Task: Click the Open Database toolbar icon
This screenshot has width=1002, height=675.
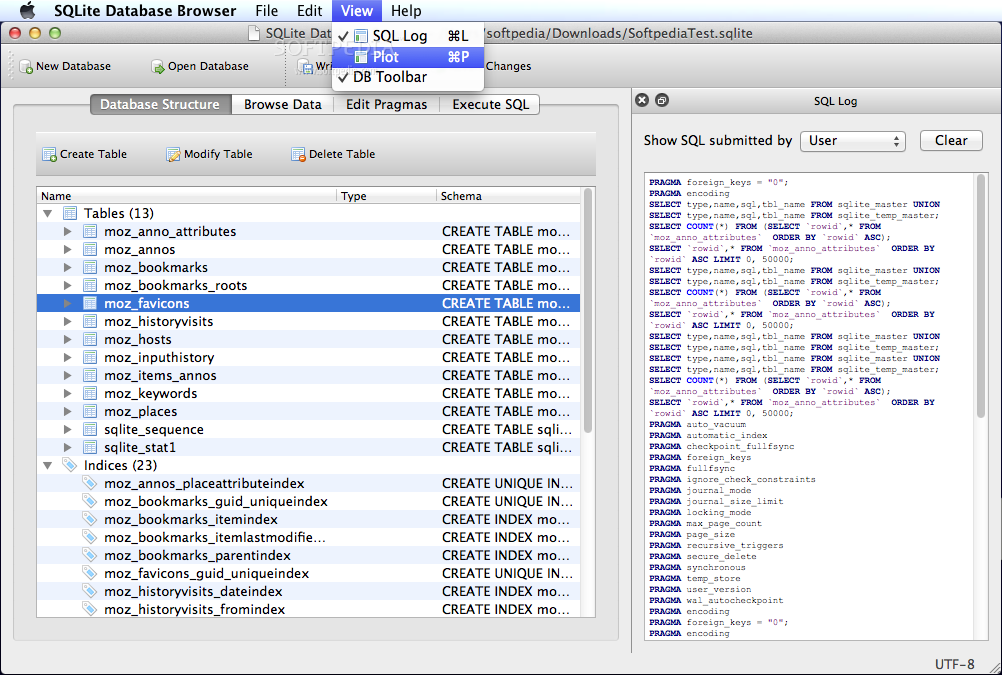Action: click(x=158, y=66)
